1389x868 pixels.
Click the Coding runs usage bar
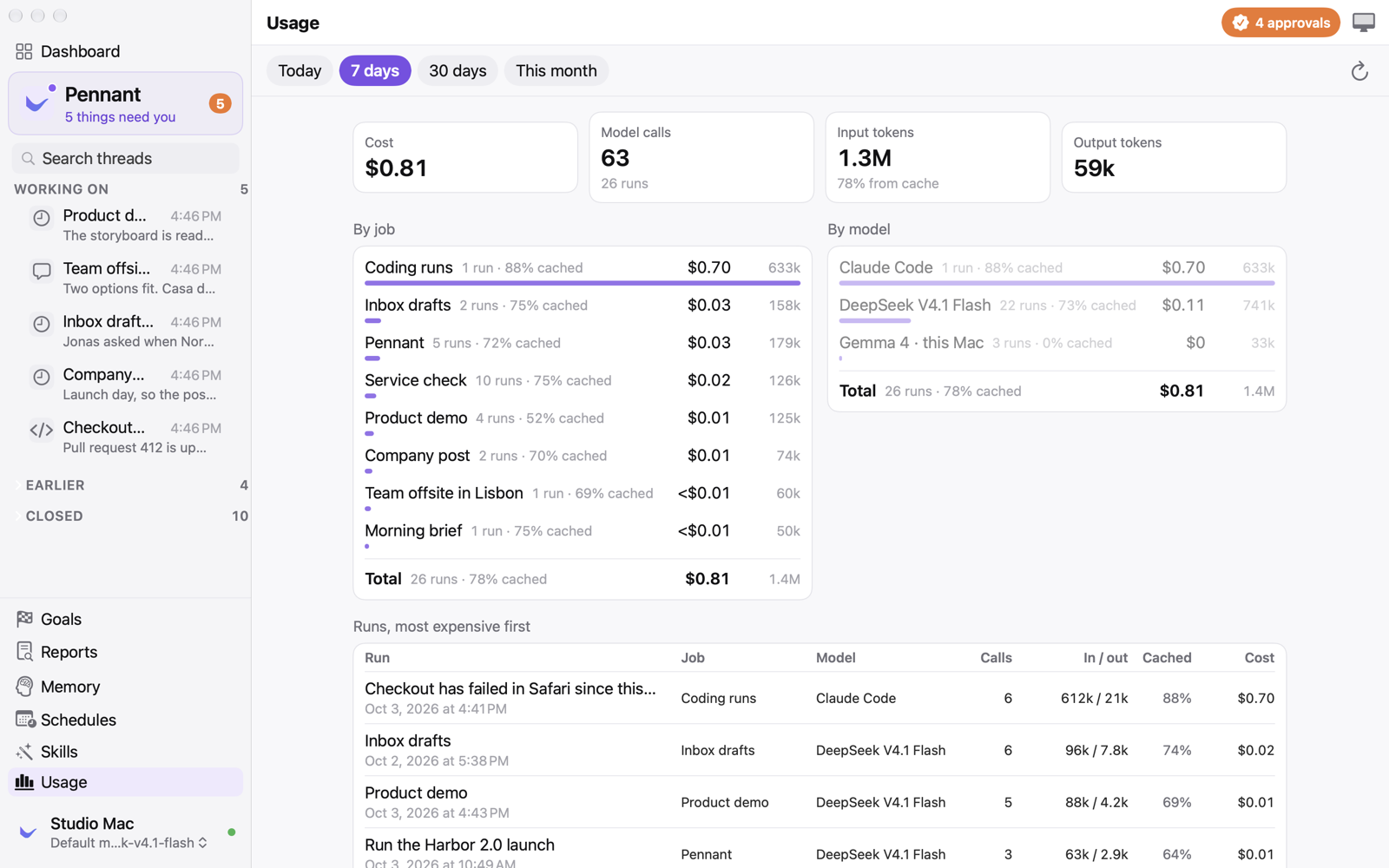coord(583,283)
